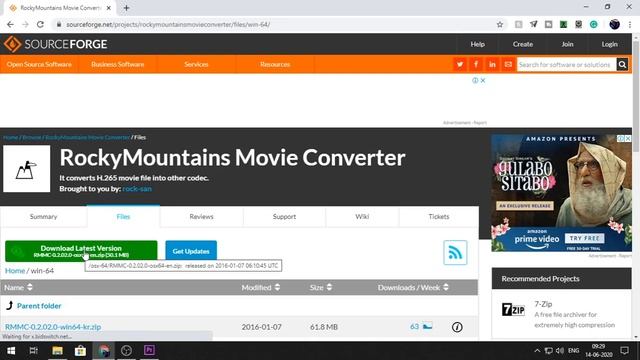Sort files by Name column
The width and height of the screenshot is (640, 360).
tap(18, 287)
